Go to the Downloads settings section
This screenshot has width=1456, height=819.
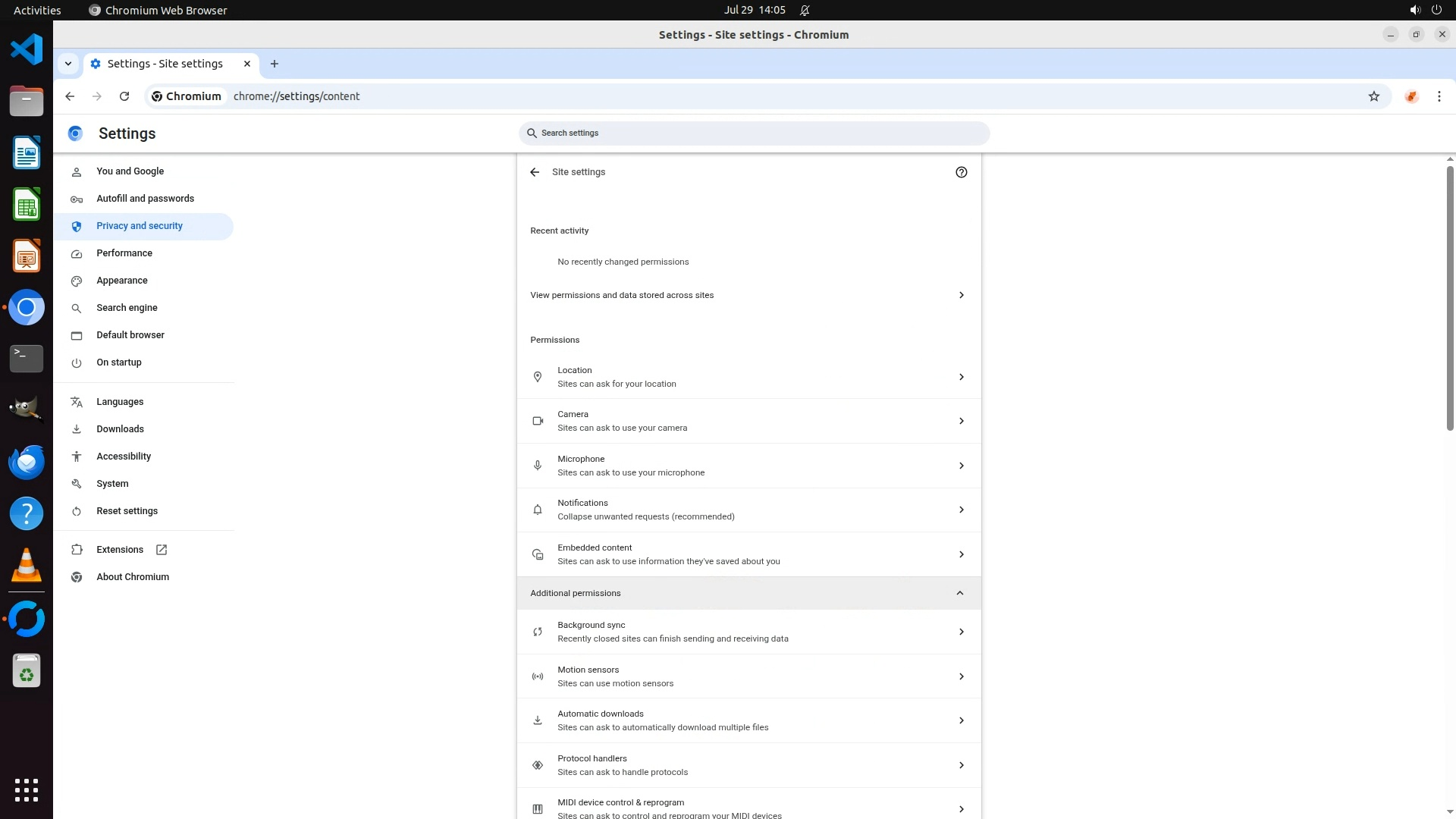[x=120, y=429]
